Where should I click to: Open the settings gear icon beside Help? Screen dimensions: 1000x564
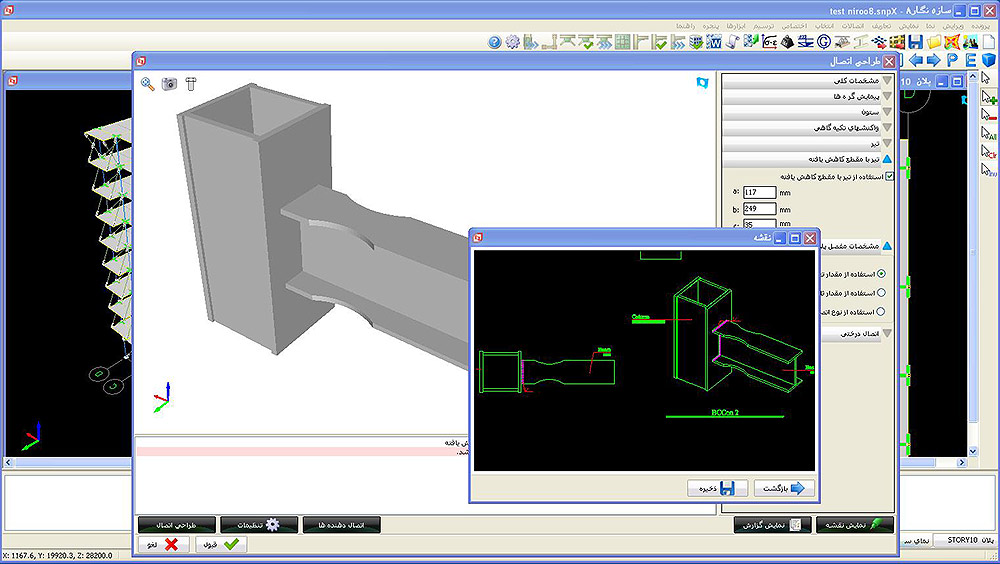(512, 43)
